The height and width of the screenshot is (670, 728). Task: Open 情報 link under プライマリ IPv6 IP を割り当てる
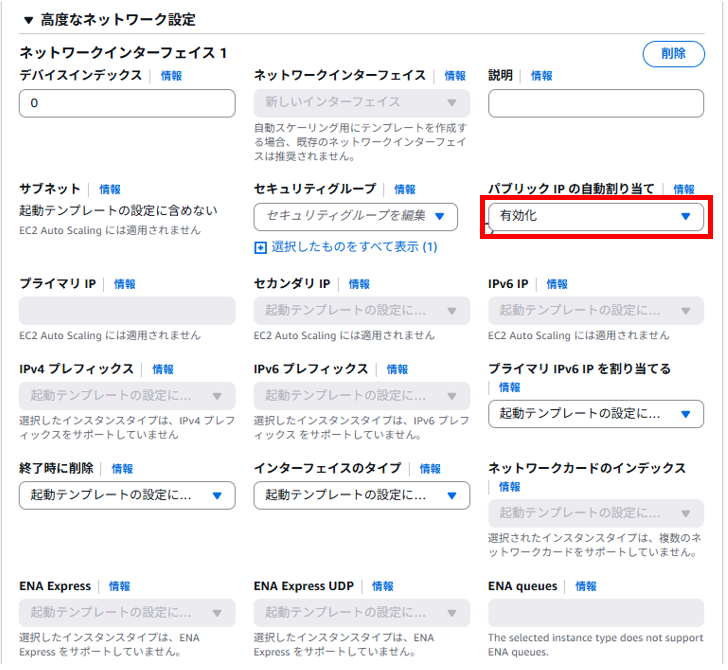[510, 387]
